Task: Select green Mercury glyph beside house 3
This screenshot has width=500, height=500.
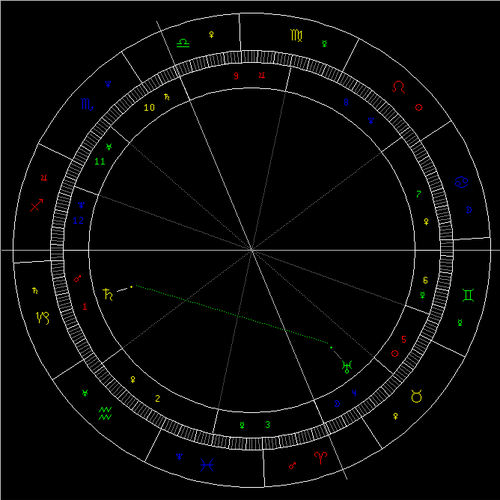Action: (242, 425)
